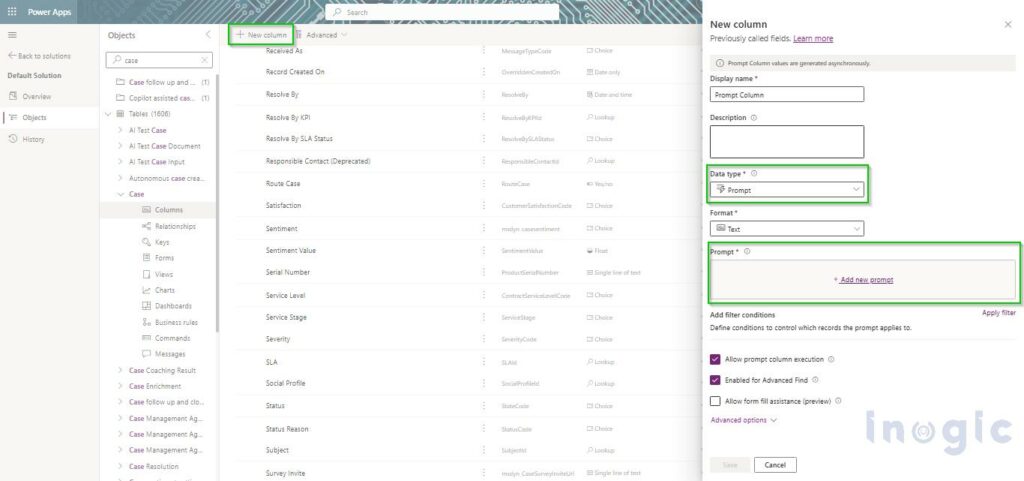
Task: Open the Learn more link
Action: pos(813,39)
